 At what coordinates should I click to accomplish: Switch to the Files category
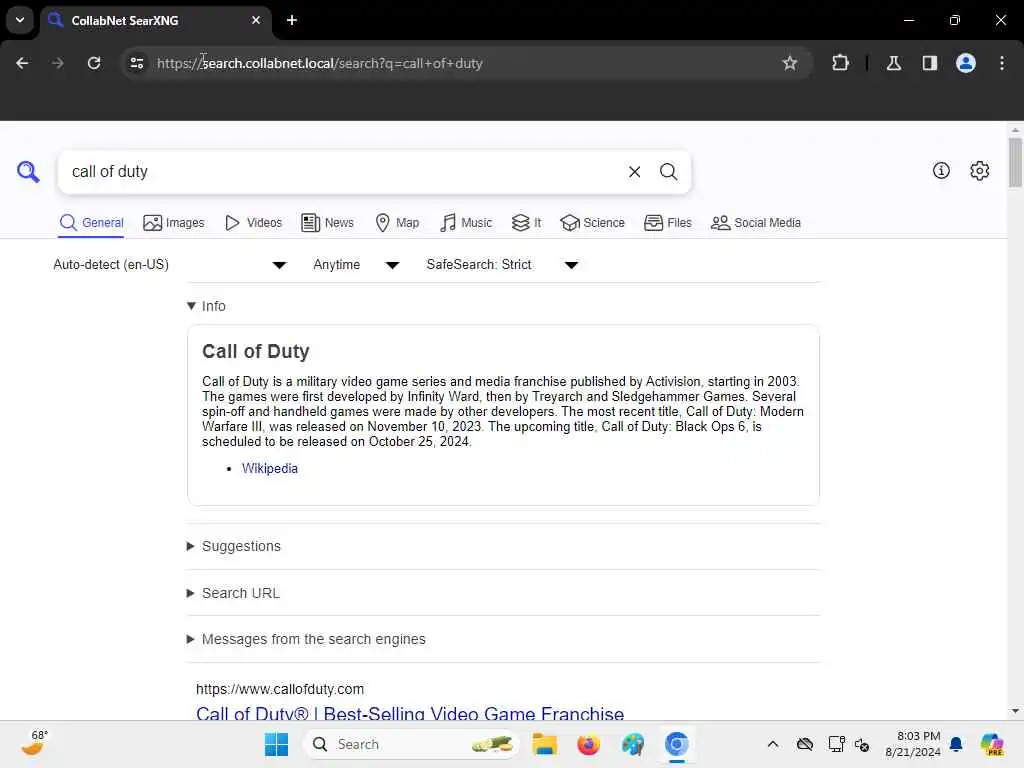tap(667, 223)
